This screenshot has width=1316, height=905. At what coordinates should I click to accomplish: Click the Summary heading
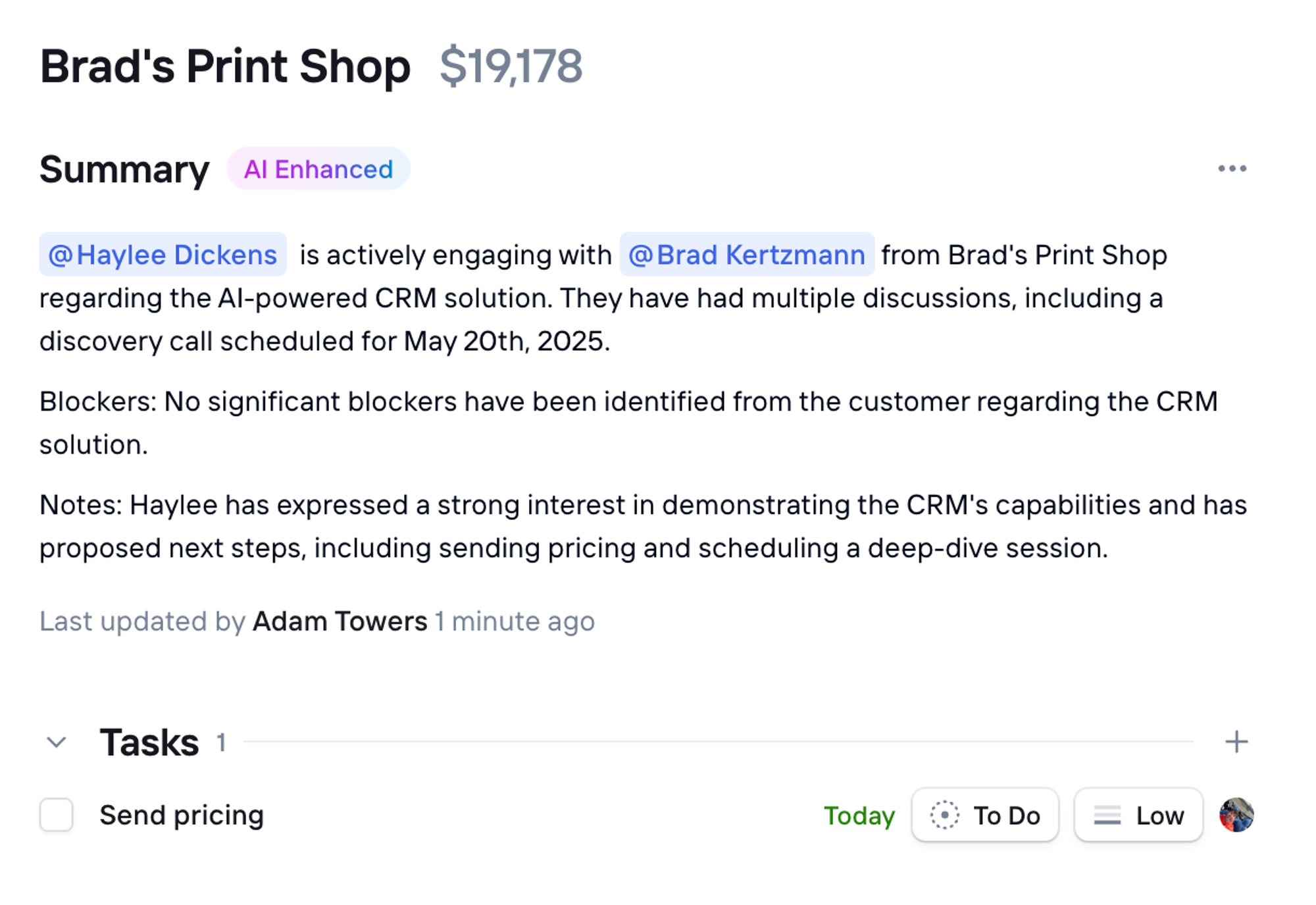tap(124, 170)
